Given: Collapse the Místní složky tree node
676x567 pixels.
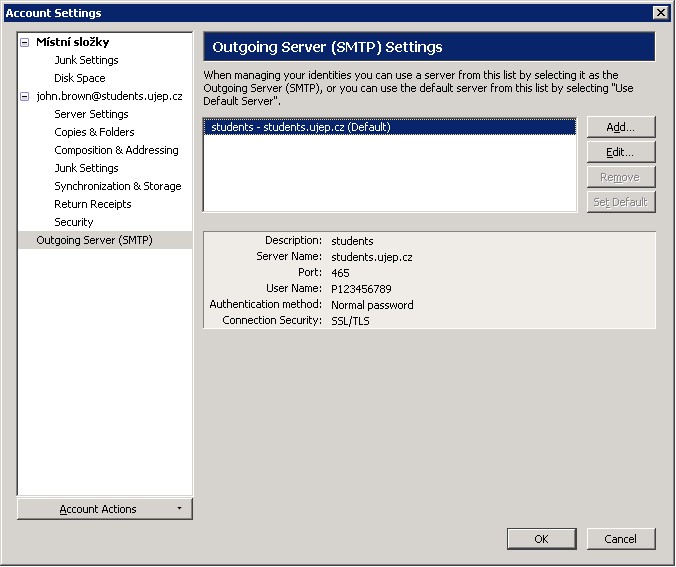Looking at the screenshot, I should (x=25, y=42).
